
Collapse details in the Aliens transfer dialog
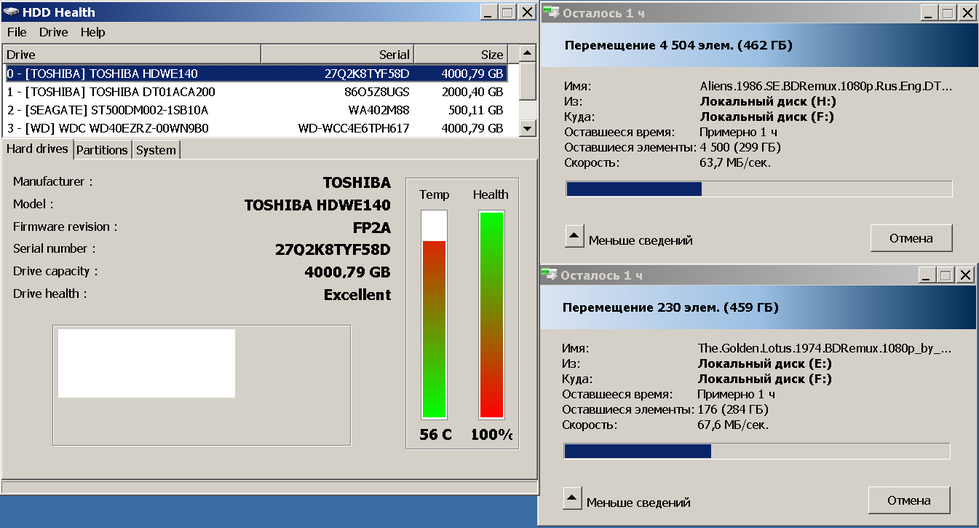tap(574, 238)
